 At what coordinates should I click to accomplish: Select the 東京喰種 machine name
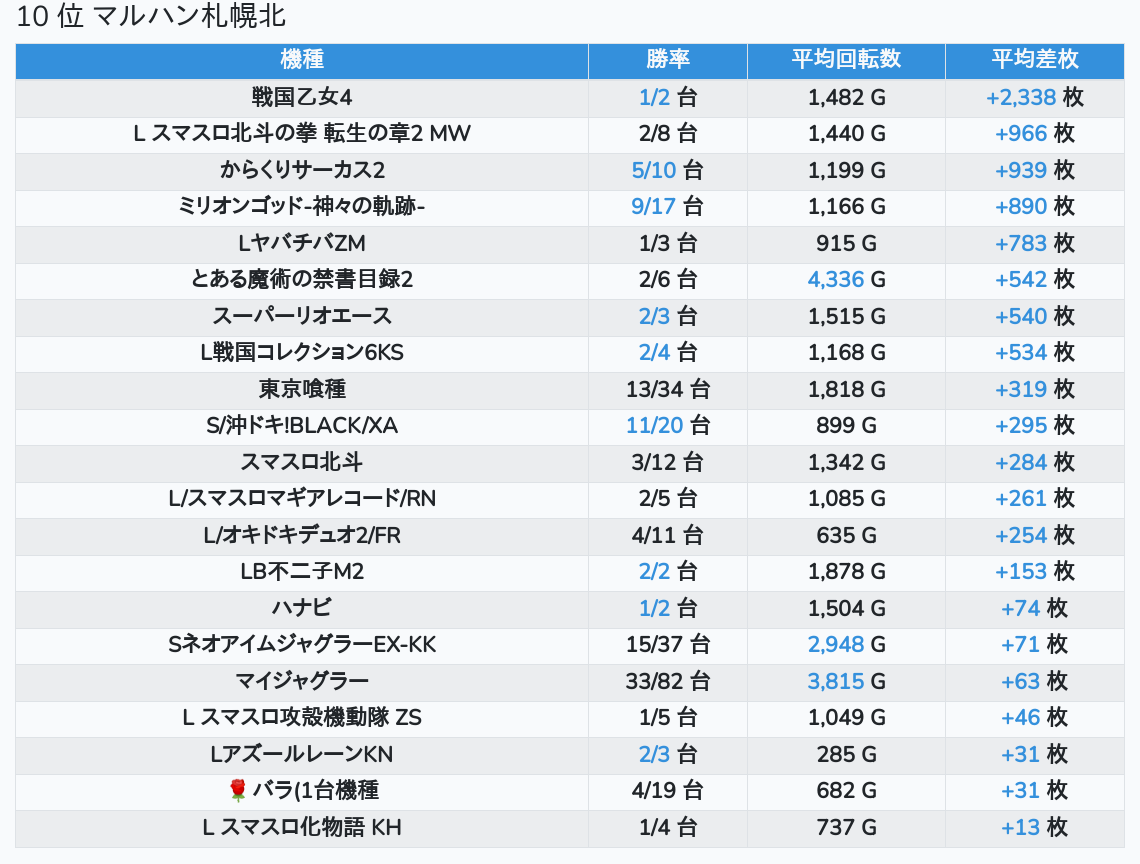pyautogui.click(x=302, y=389)
